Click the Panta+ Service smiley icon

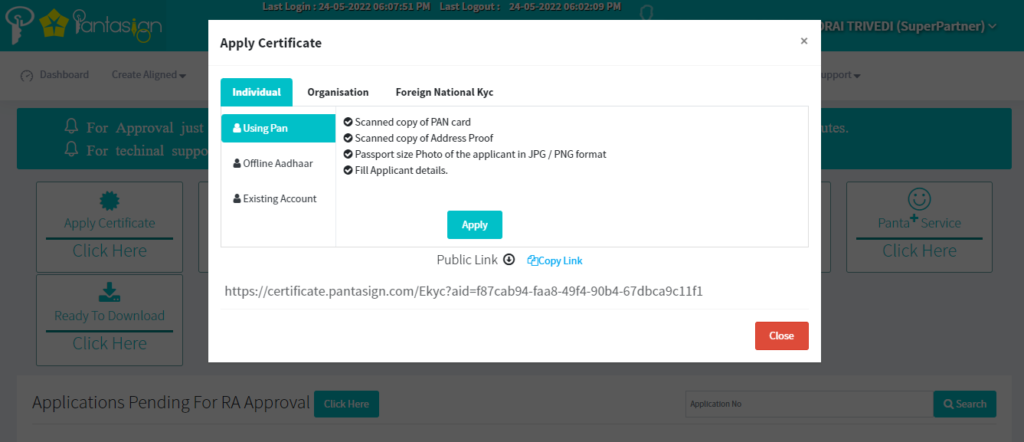point(920,199)
